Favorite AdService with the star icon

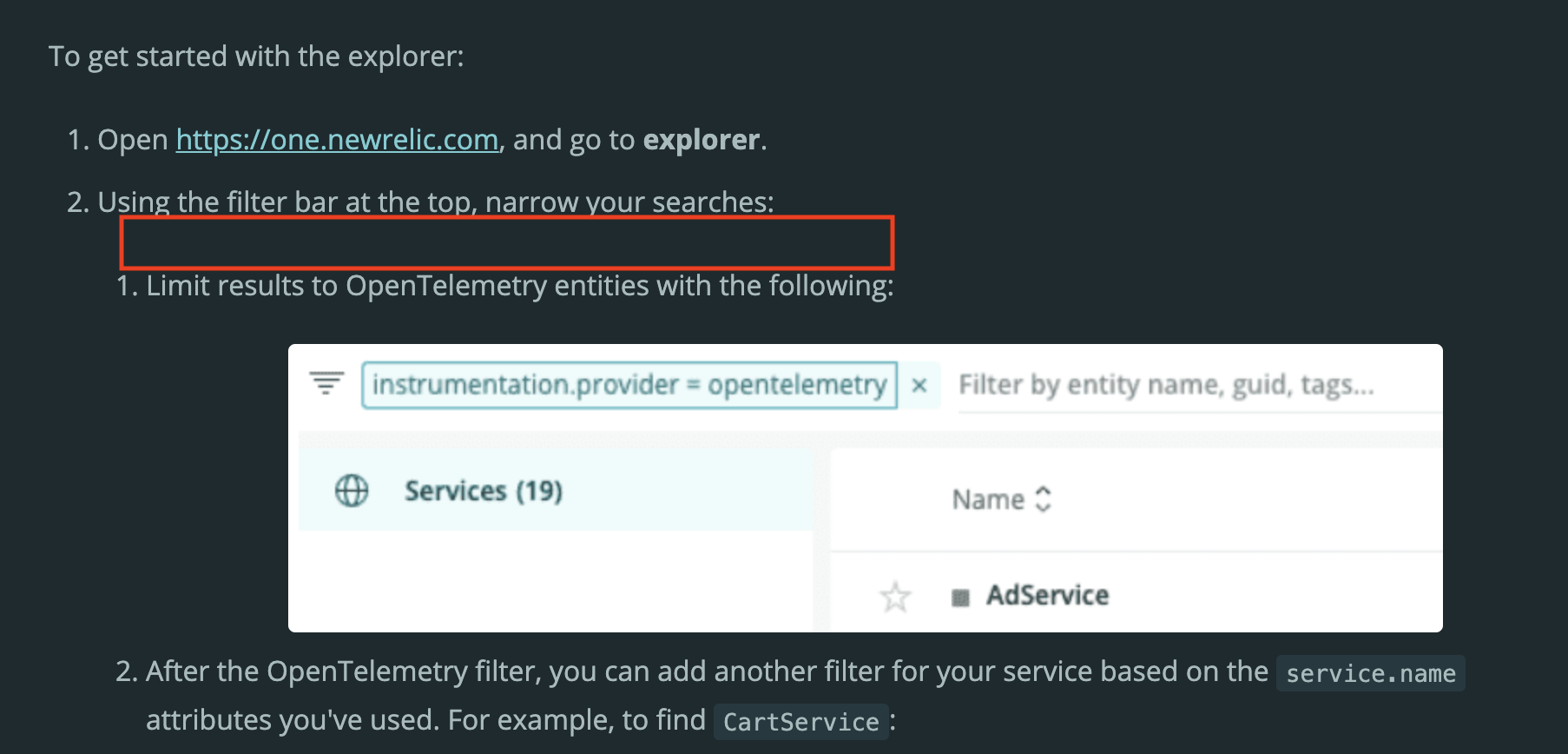(895, 597)
